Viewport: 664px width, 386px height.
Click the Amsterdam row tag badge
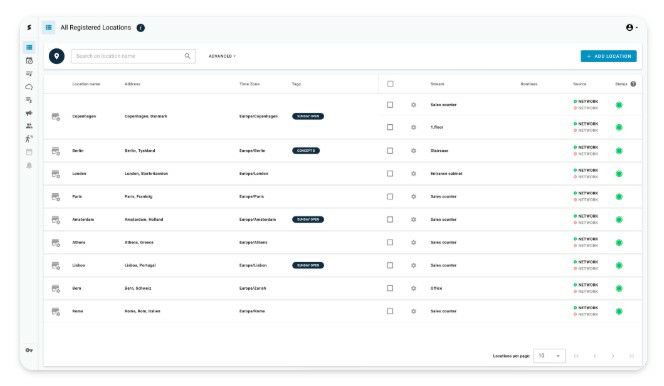click(308, 219)
